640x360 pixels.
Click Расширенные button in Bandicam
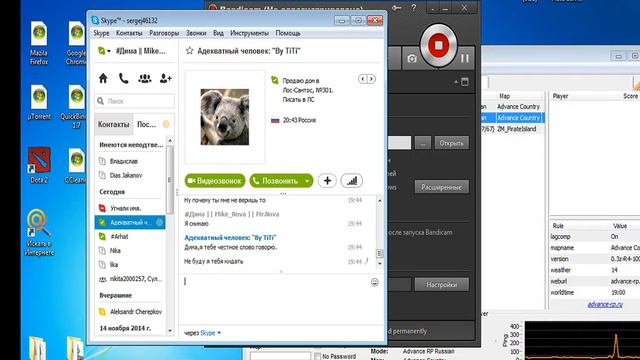coord(442,187)
